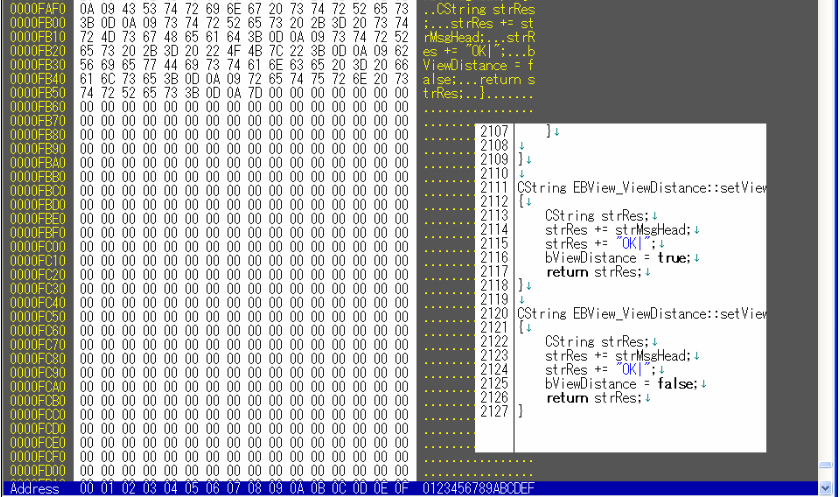Click 'strRes += strMsgHead;' on line 2123
The image size is (840, 497).
tap(618, 356)
